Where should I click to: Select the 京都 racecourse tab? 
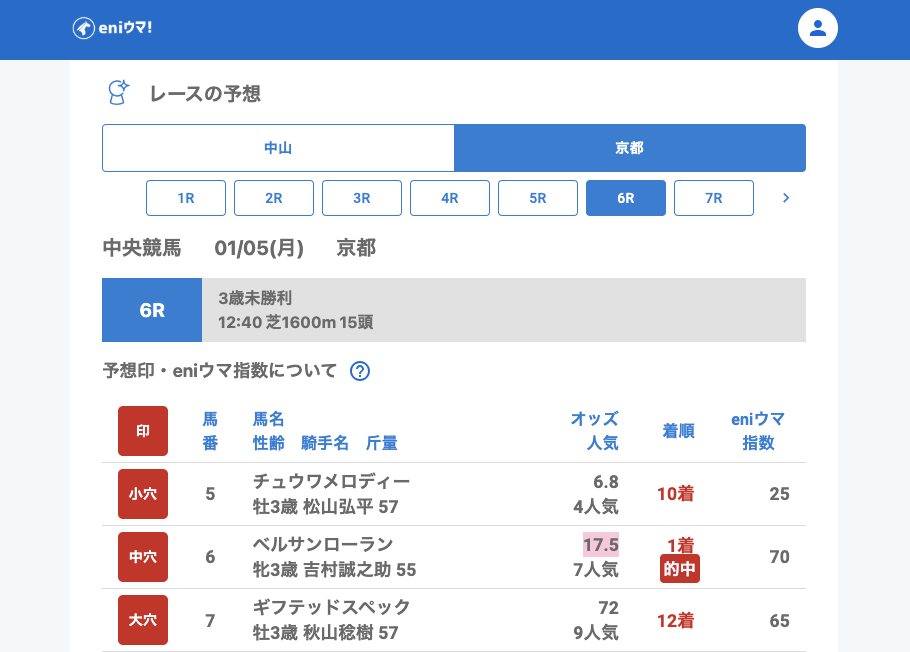[629, 148]
